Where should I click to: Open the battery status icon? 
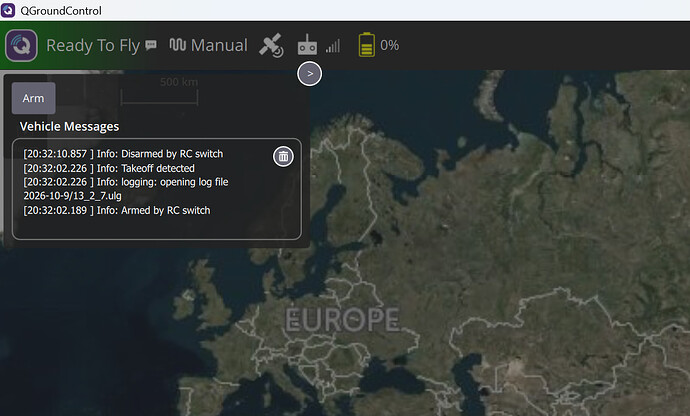pos(367,44)
